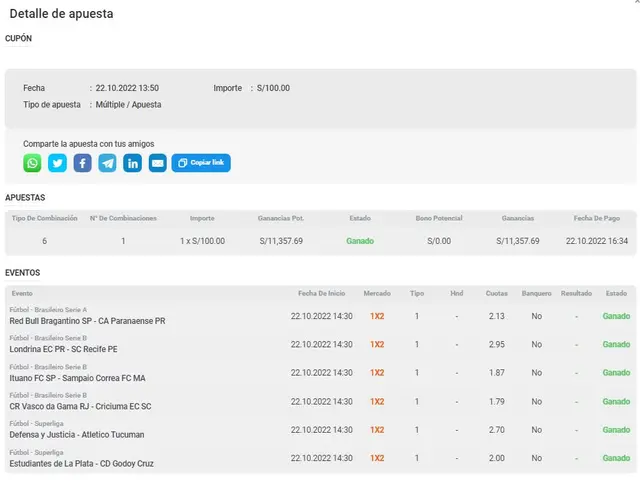Click the event Red Bull Bragantino SP - CA Paranaense PR
640x481 pixels.
point(87,321)
